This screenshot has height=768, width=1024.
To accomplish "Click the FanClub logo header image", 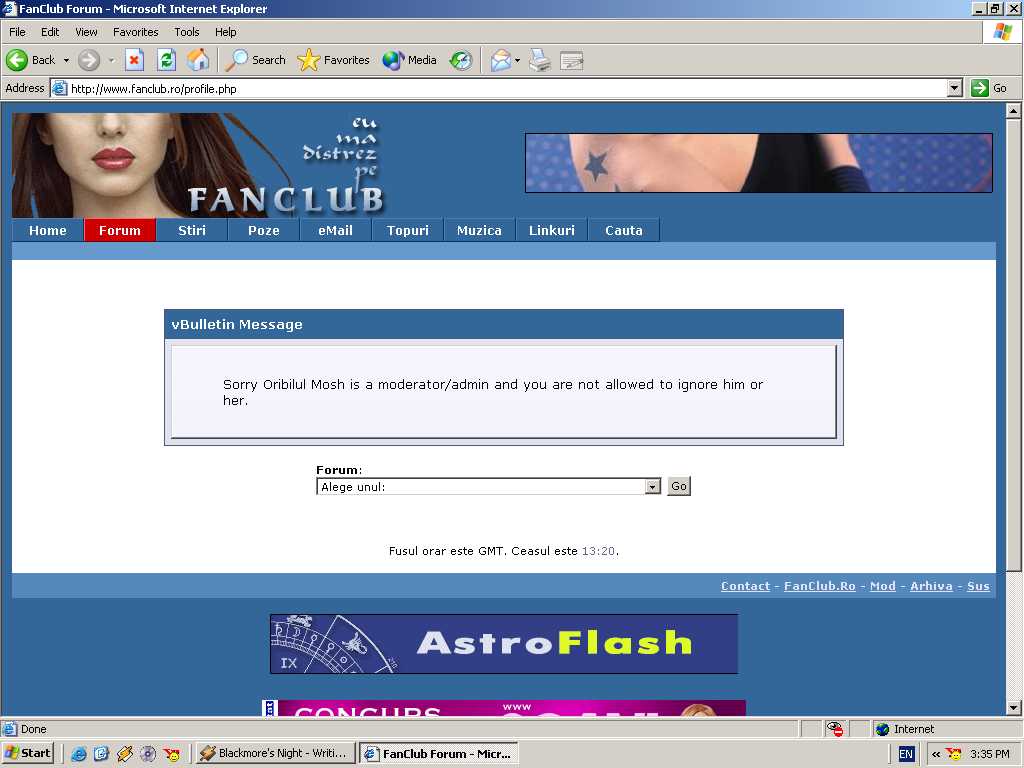I will (199, 165).
